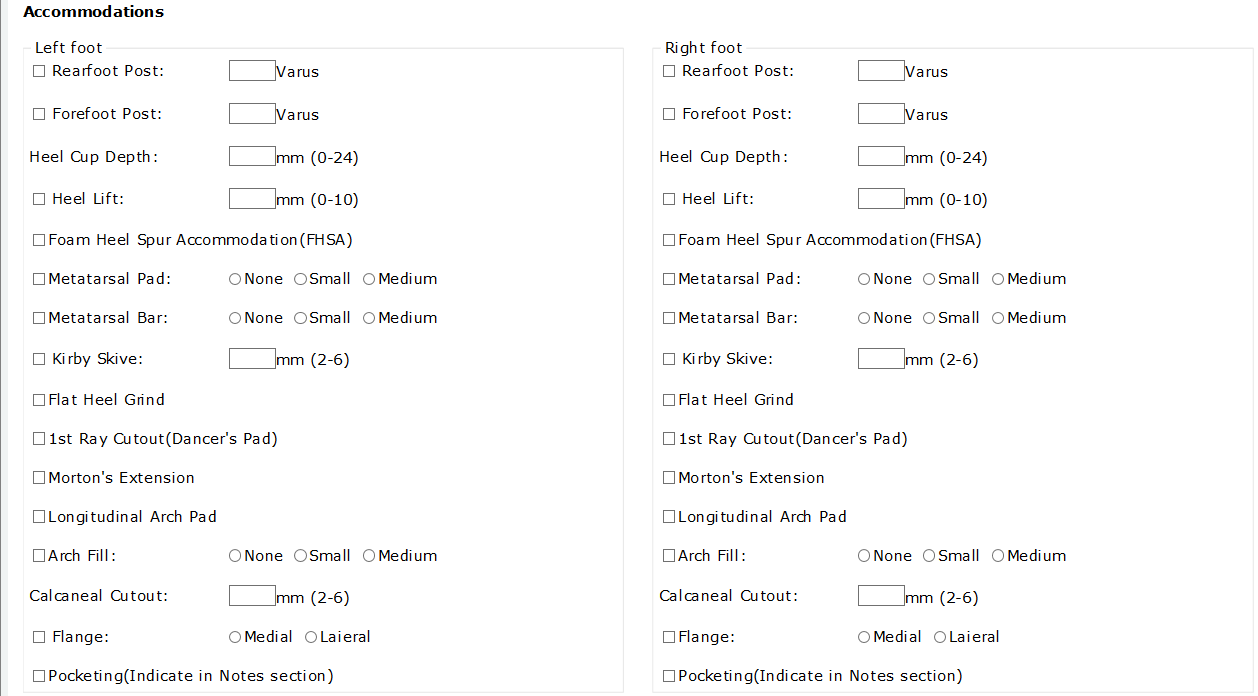Check Forefoot Post on right foot
The height and width of the screenshot is (696, 1258).
(669, 114)
